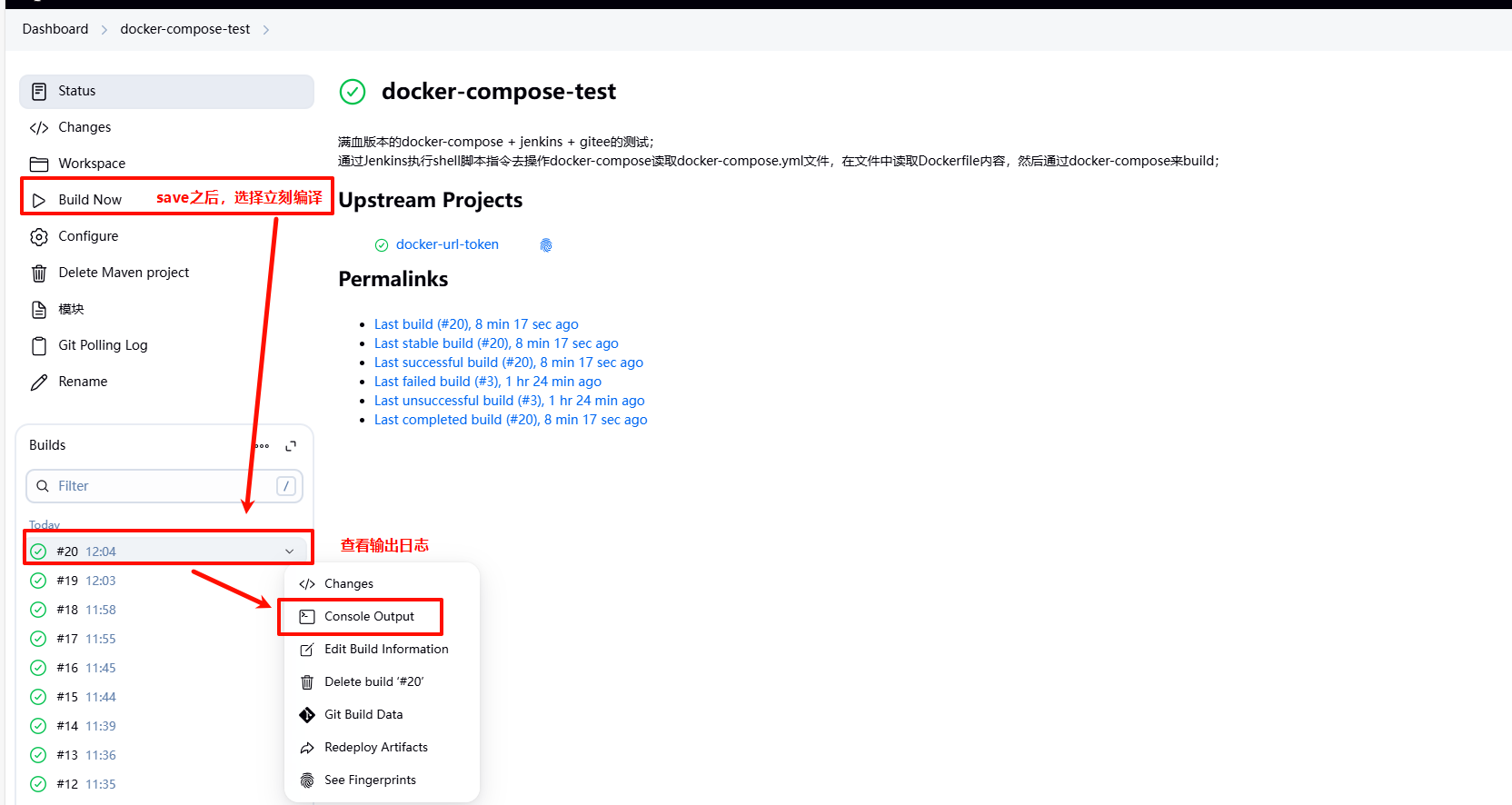Screen dimensions: 1512x805
Task: Click the success status icon of build #15
Action: 38,697
